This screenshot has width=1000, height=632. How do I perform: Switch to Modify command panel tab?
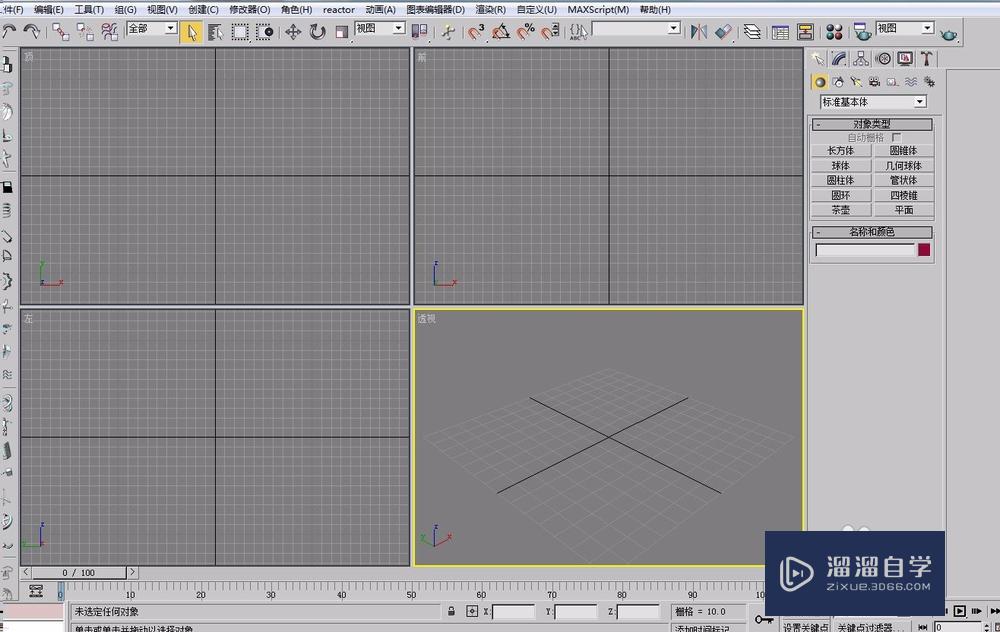[839, 59]
